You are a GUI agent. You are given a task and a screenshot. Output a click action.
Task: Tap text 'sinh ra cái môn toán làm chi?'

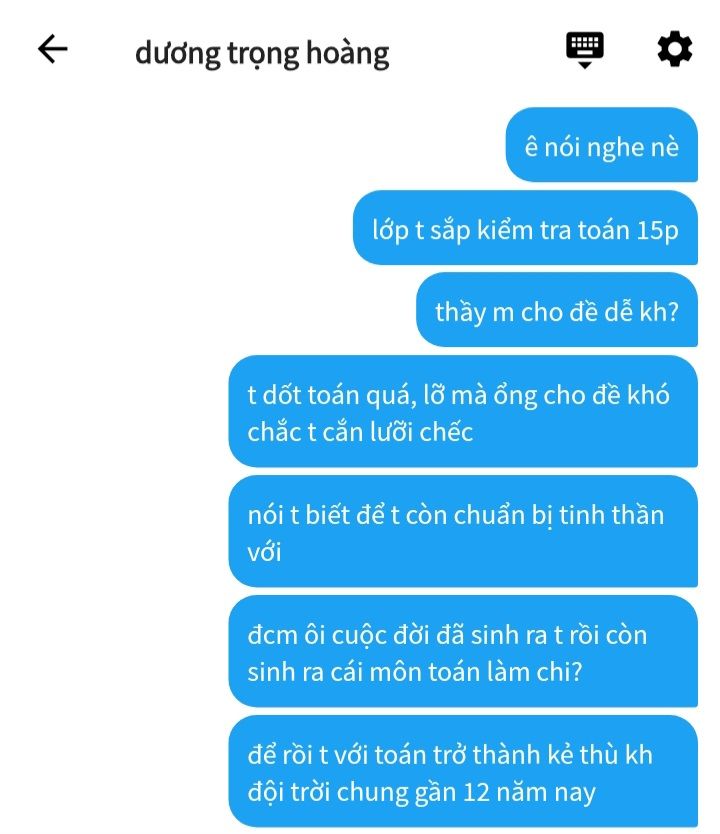[x=415, y=672]
